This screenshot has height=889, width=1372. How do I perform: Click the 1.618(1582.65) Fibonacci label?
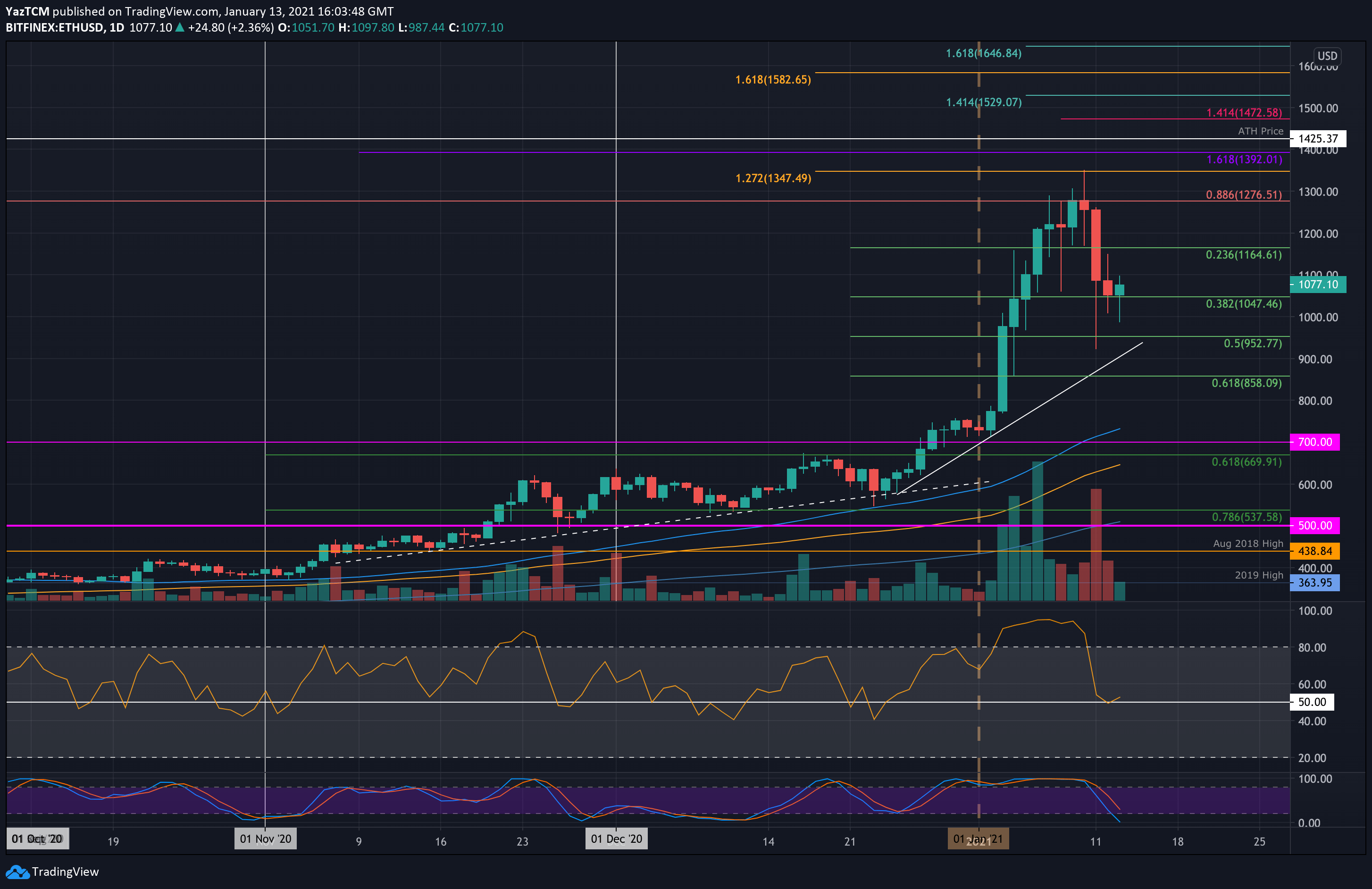click(773, 80)
